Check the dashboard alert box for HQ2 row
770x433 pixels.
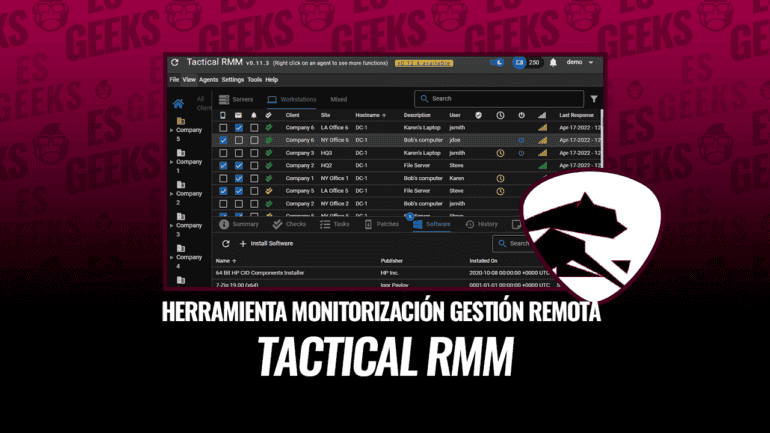click(x=254, y=166)
